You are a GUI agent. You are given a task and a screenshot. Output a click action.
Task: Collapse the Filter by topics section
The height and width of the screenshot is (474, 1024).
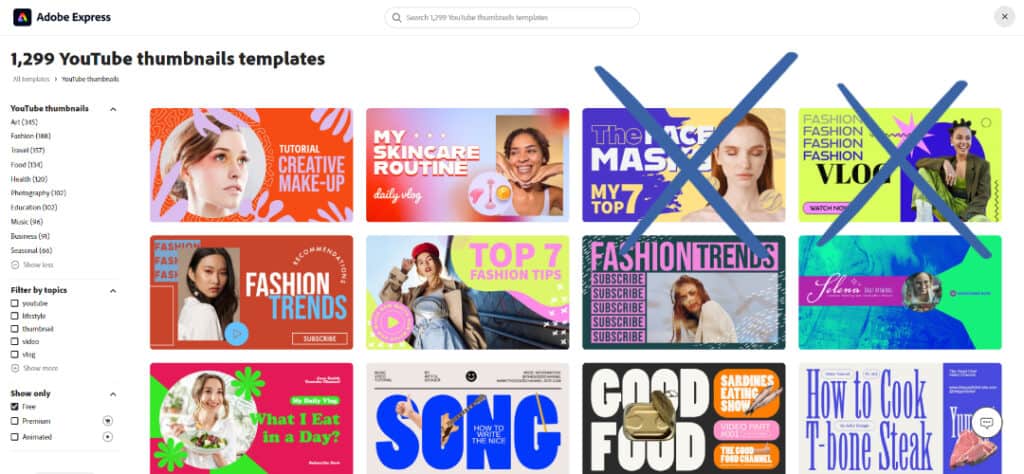click(x=112, y=291)
